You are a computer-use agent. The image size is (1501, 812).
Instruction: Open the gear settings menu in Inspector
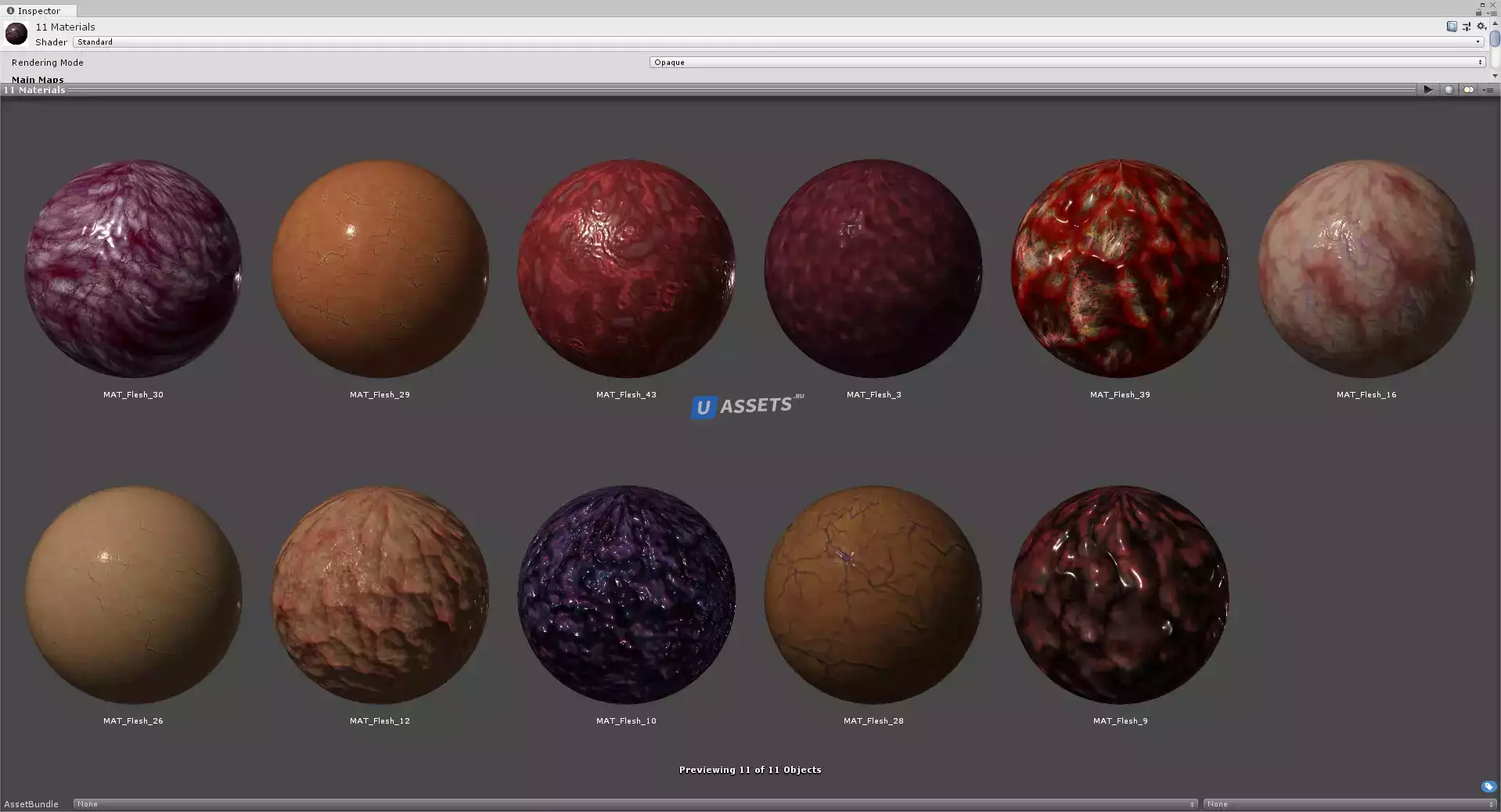click(x=1481, y=27)
